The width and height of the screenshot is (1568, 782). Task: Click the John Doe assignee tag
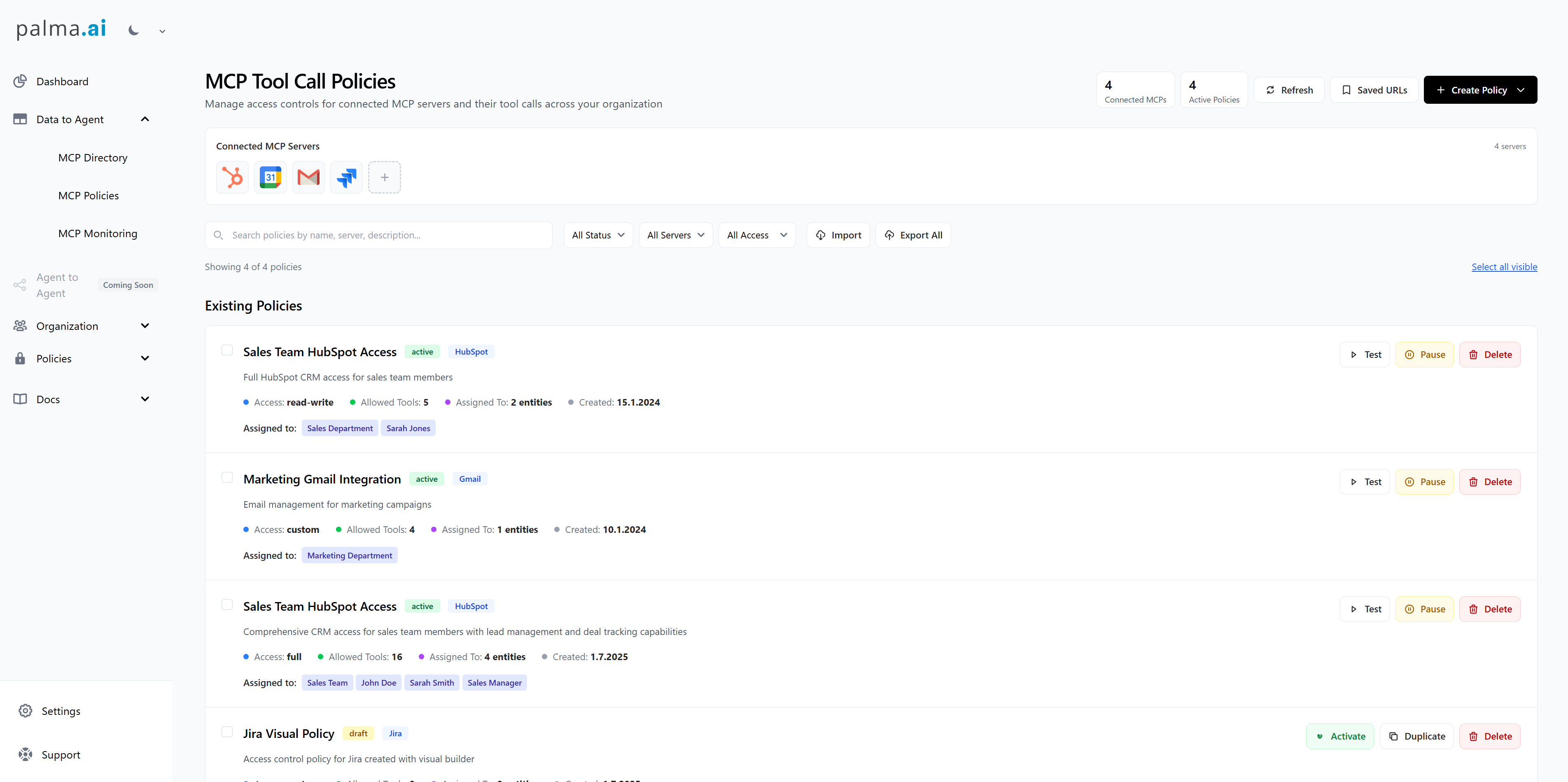coord(378,682)
